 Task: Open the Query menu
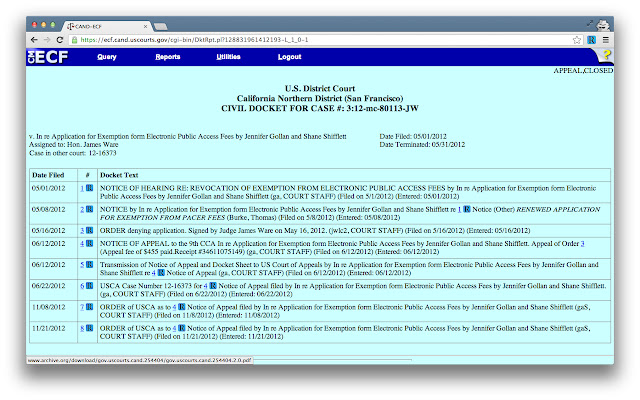coord(107,57)
